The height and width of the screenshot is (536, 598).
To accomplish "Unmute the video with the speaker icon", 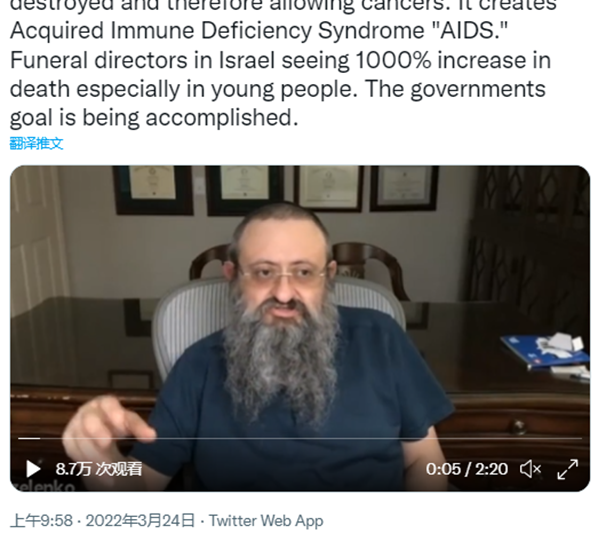I will 530,468.
